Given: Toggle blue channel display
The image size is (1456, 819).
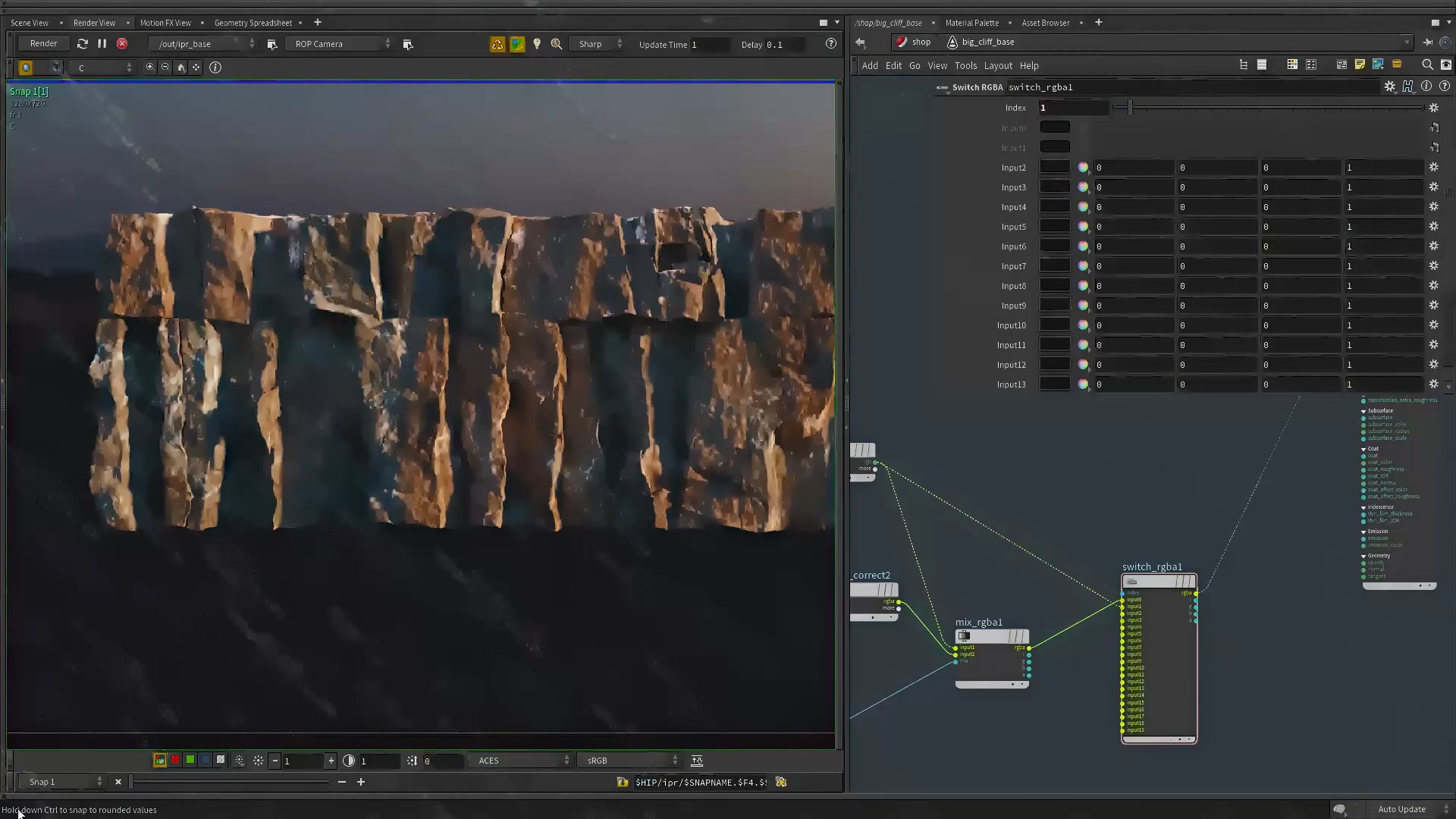Looking at the screenshot, I should coord(205,760).
